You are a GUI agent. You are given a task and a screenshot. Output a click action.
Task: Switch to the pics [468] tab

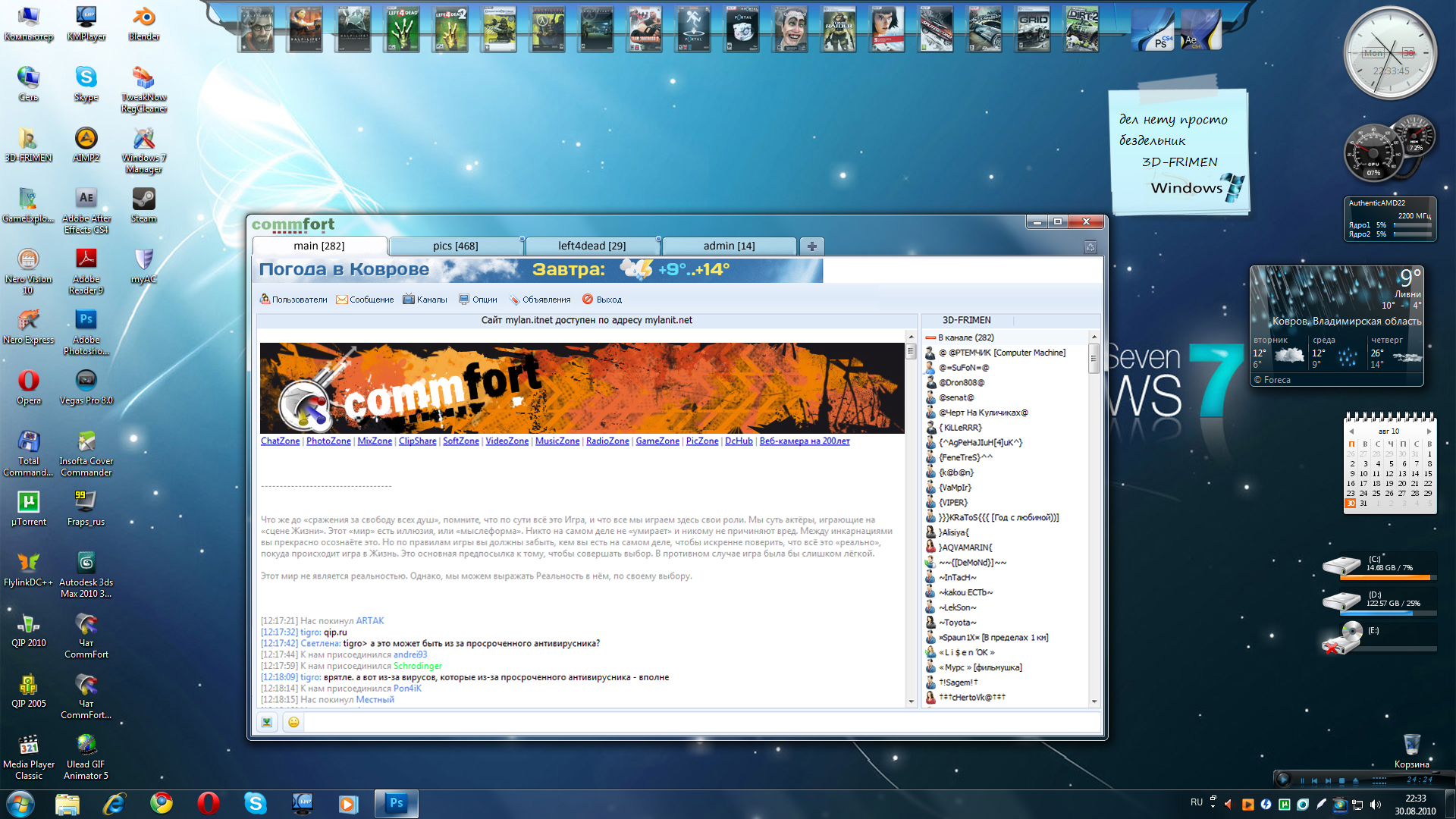[x=455, y=246]
